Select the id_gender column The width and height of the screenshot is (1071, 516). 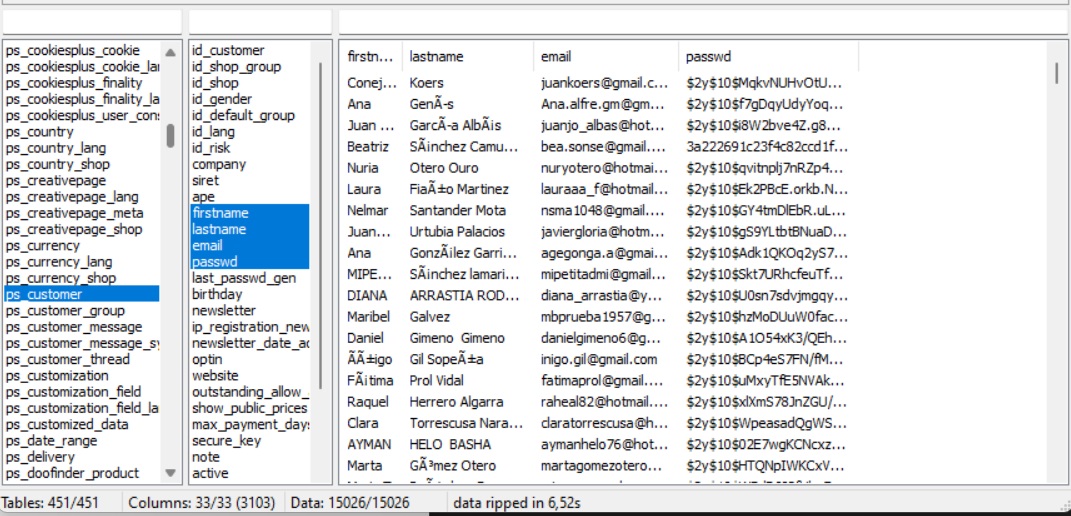coord(249,99)
